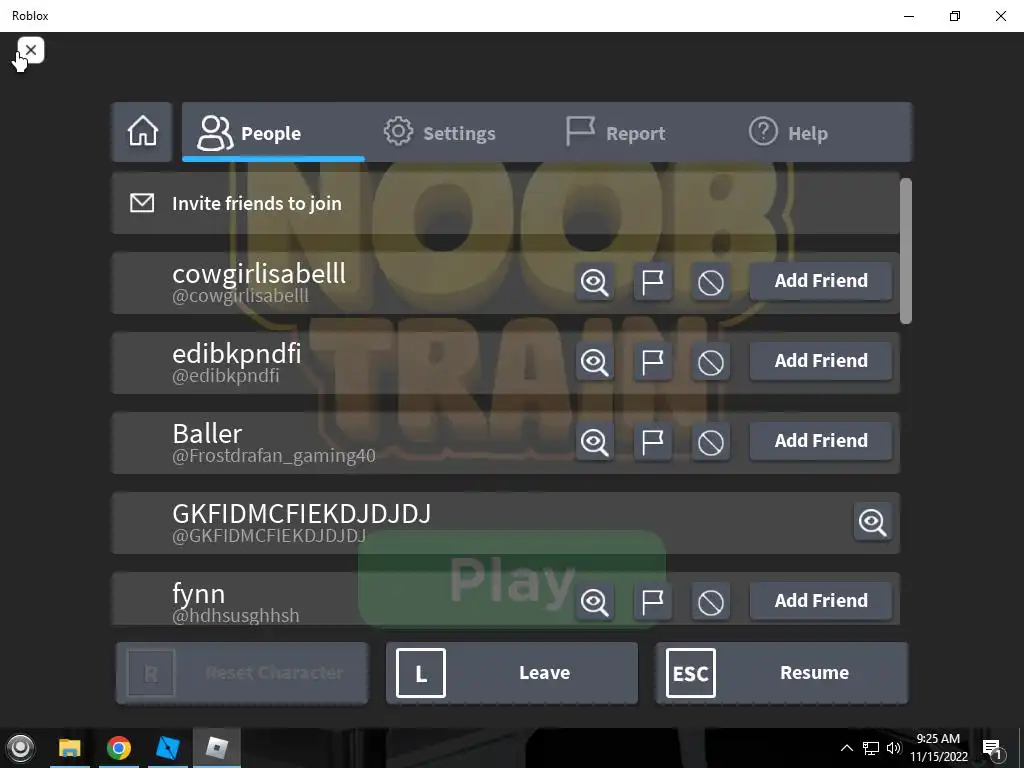The width and height of the screenshot is (1024, 768).
Task: Open the notification center icon
Action: click(x=993, y=748)
